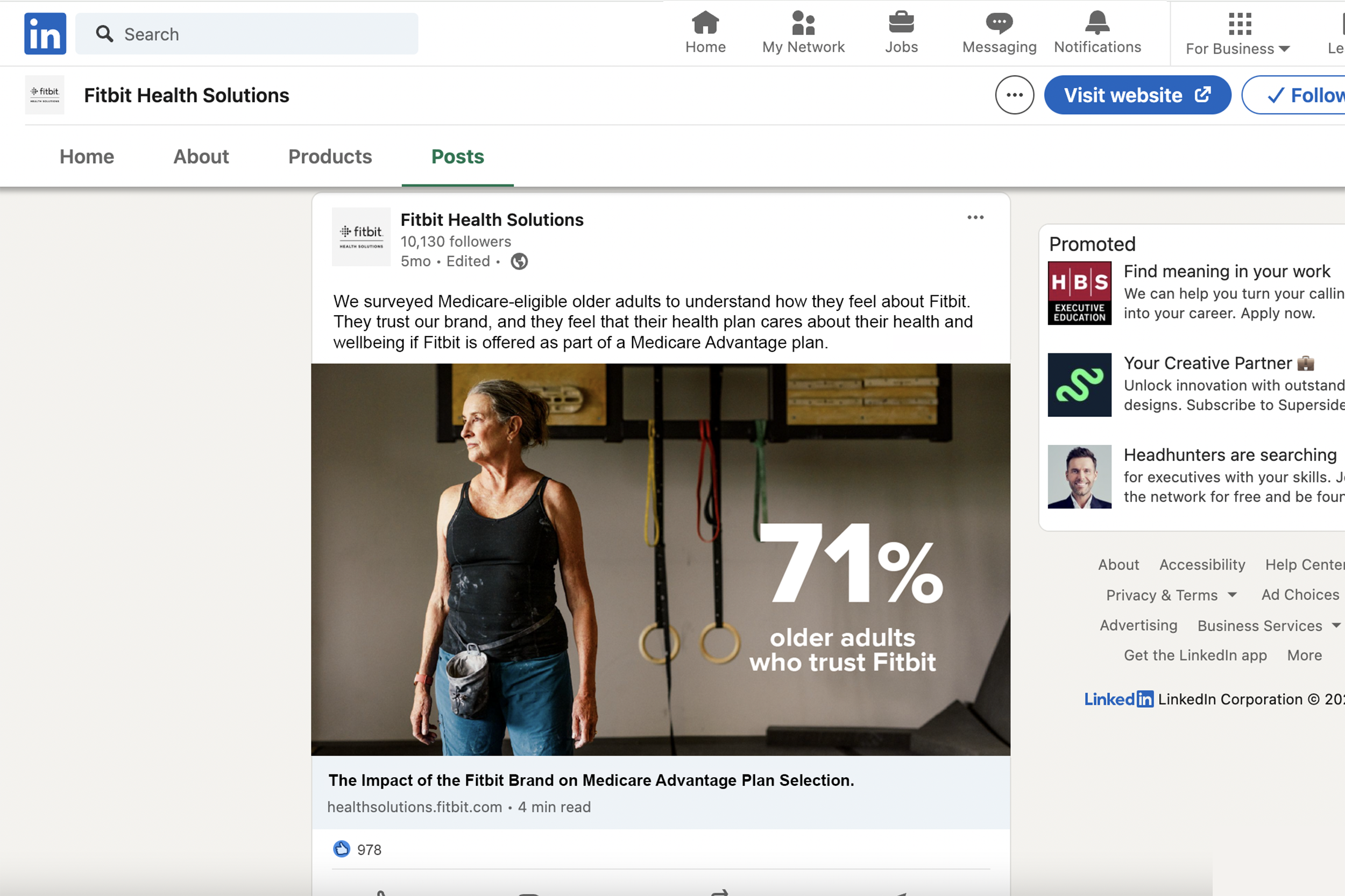The width and height of the screenshot is (1345, 896).
Task: Click the circled three-dot company options button
Action: click(1014, 95)
